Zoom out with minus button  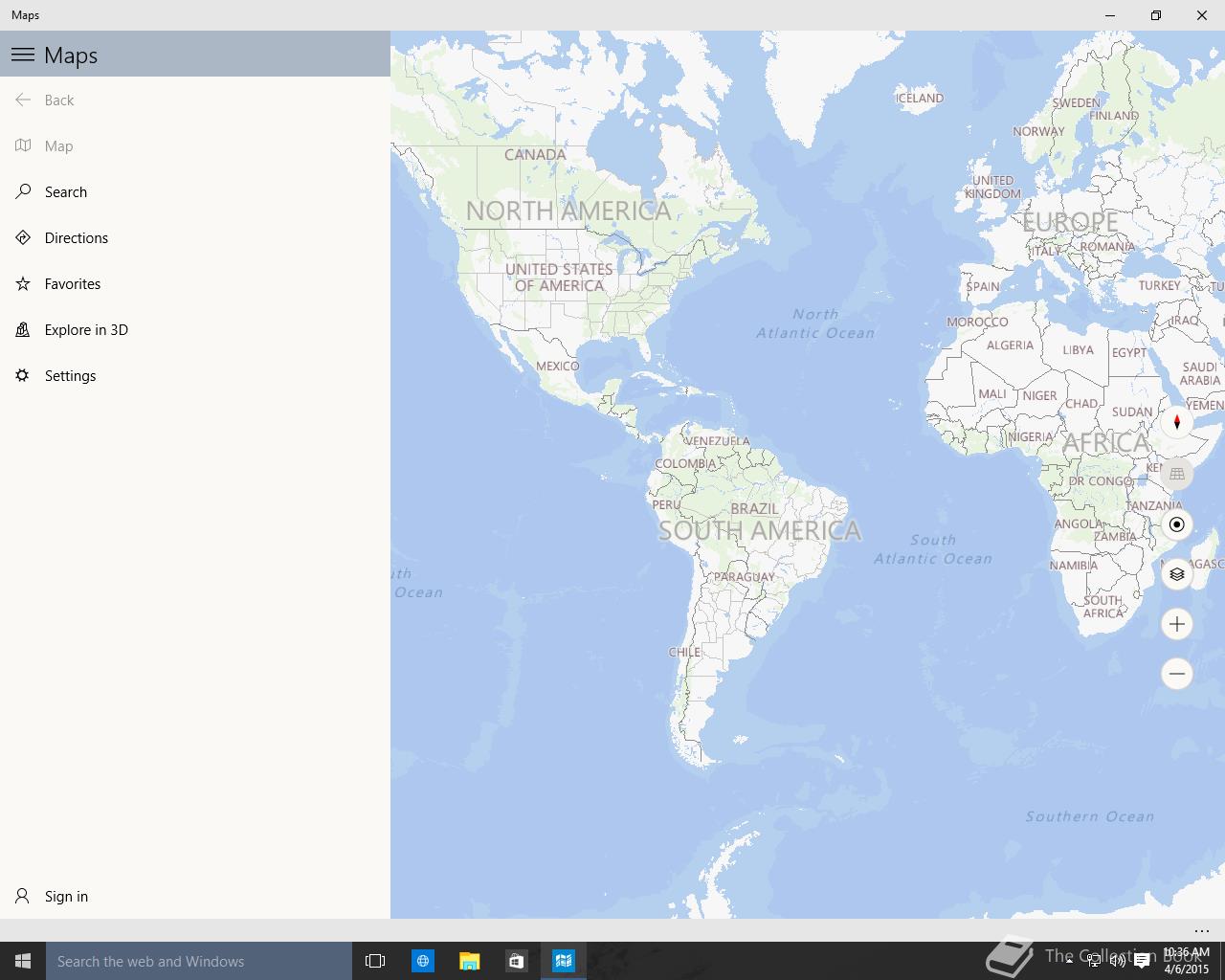tap(1177, 674)
